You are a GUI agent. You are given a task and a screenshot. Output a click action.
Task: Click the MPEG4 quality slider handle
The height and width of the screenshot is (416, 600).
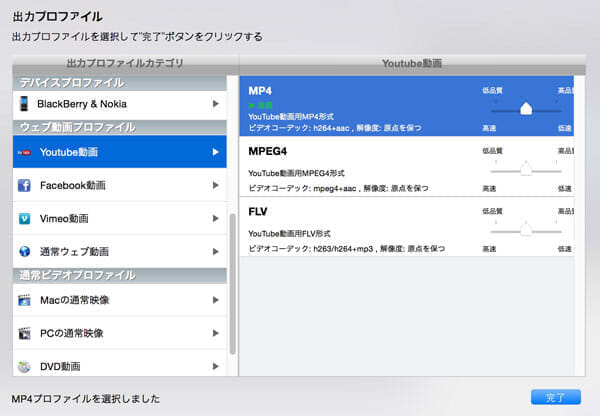[526, 169]
